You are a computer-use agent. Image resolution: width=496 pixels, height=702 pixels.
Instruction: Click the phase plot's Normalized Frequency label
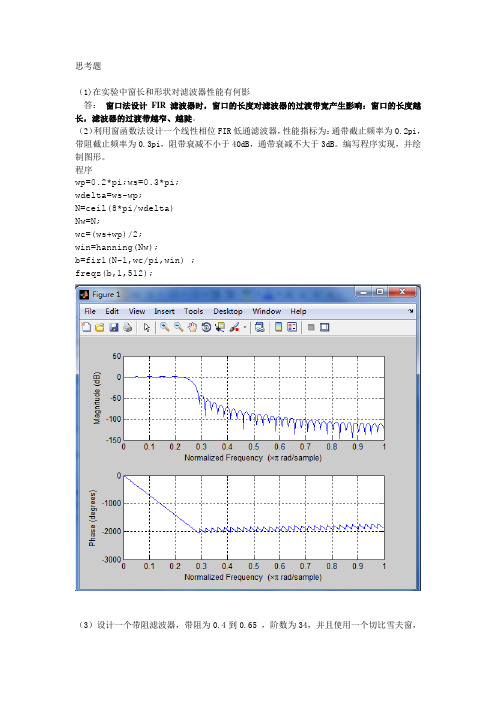click(253, 577)
